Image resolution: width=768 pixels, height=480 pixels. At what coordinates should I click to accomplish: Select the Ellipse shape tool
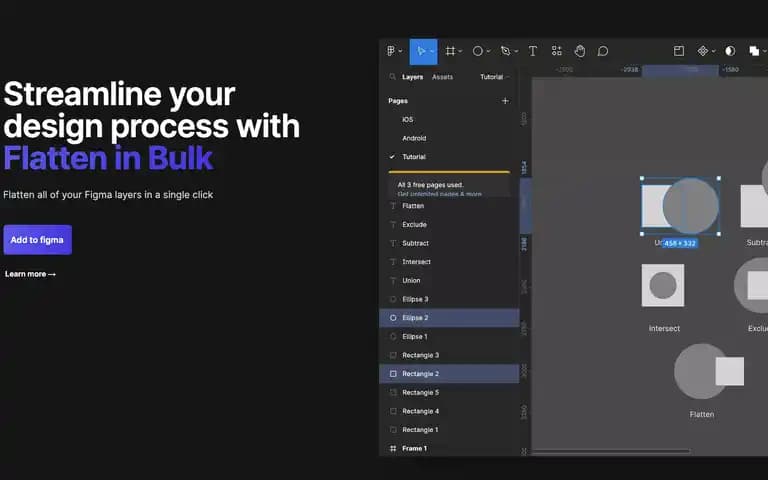click(x=478, y=51)
